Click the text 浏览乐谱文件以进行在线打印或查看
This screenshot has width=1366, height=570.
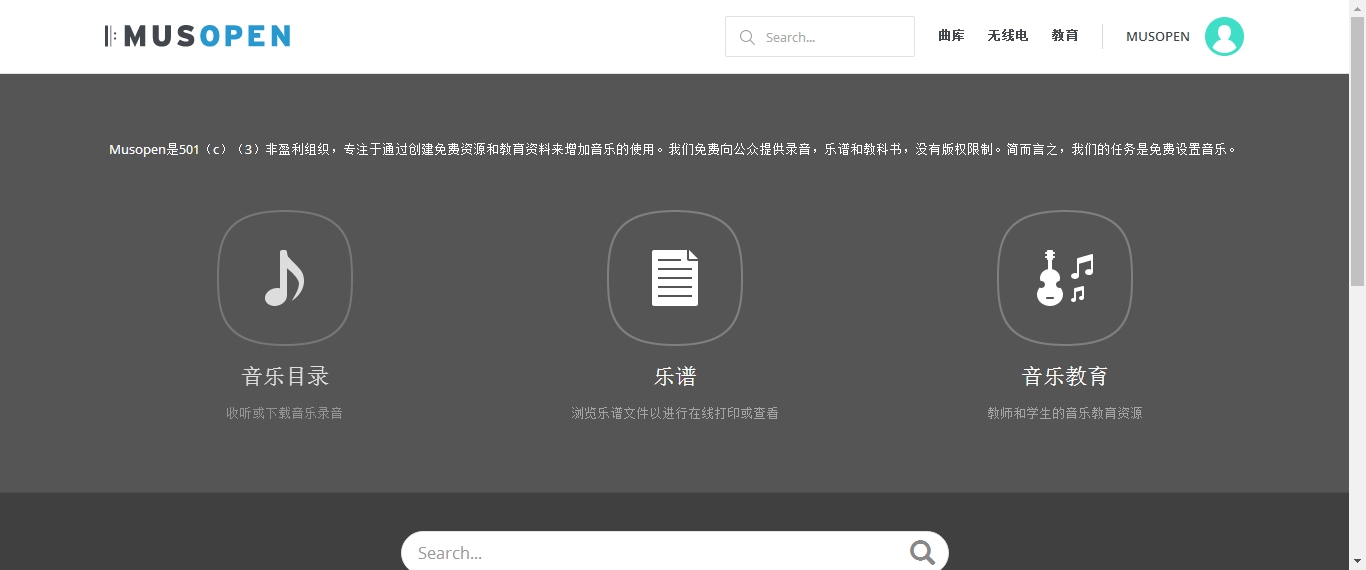(x=675, y=413)
